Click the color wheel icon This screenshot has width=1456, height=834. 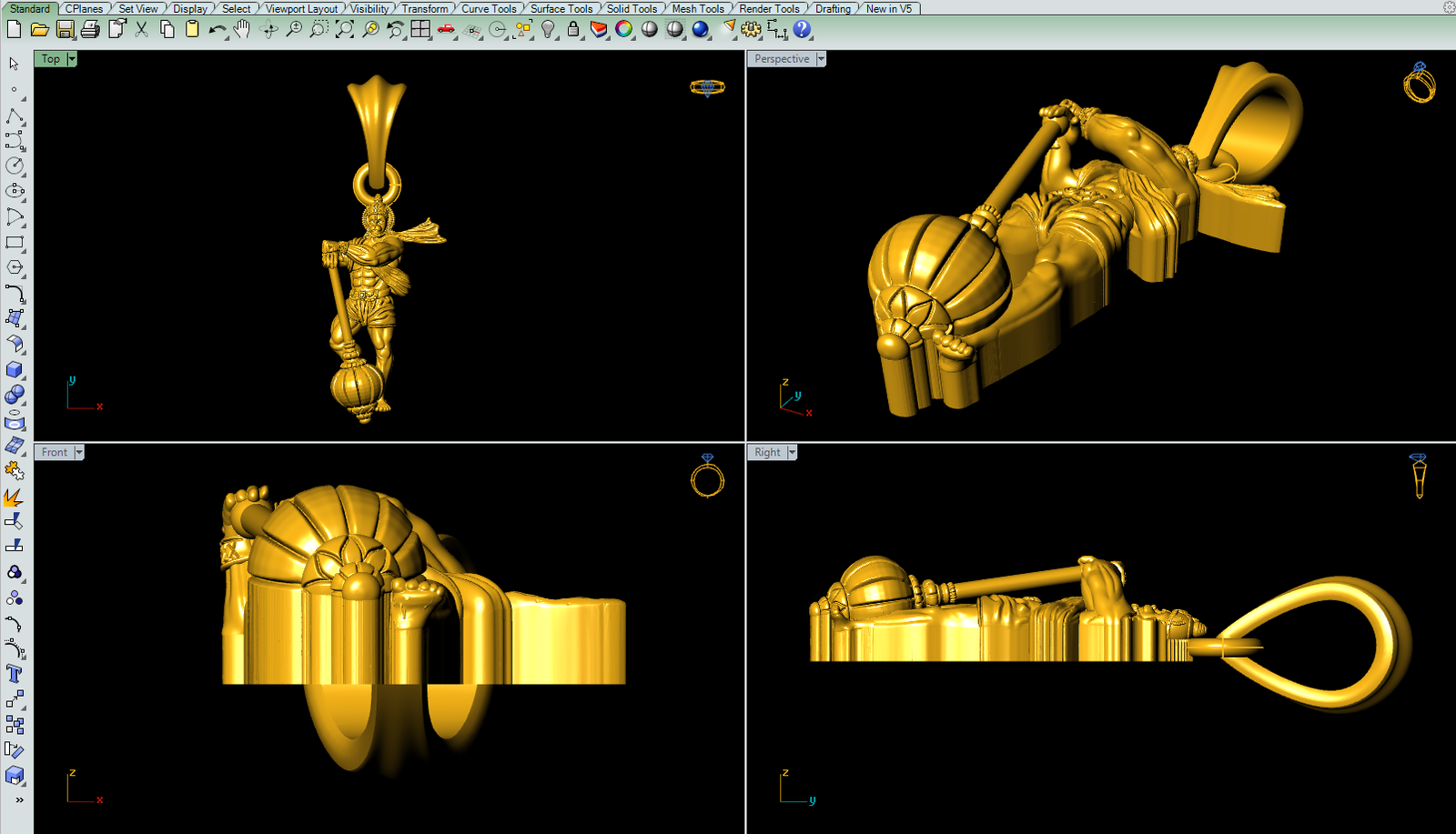[x=623, y=29]
